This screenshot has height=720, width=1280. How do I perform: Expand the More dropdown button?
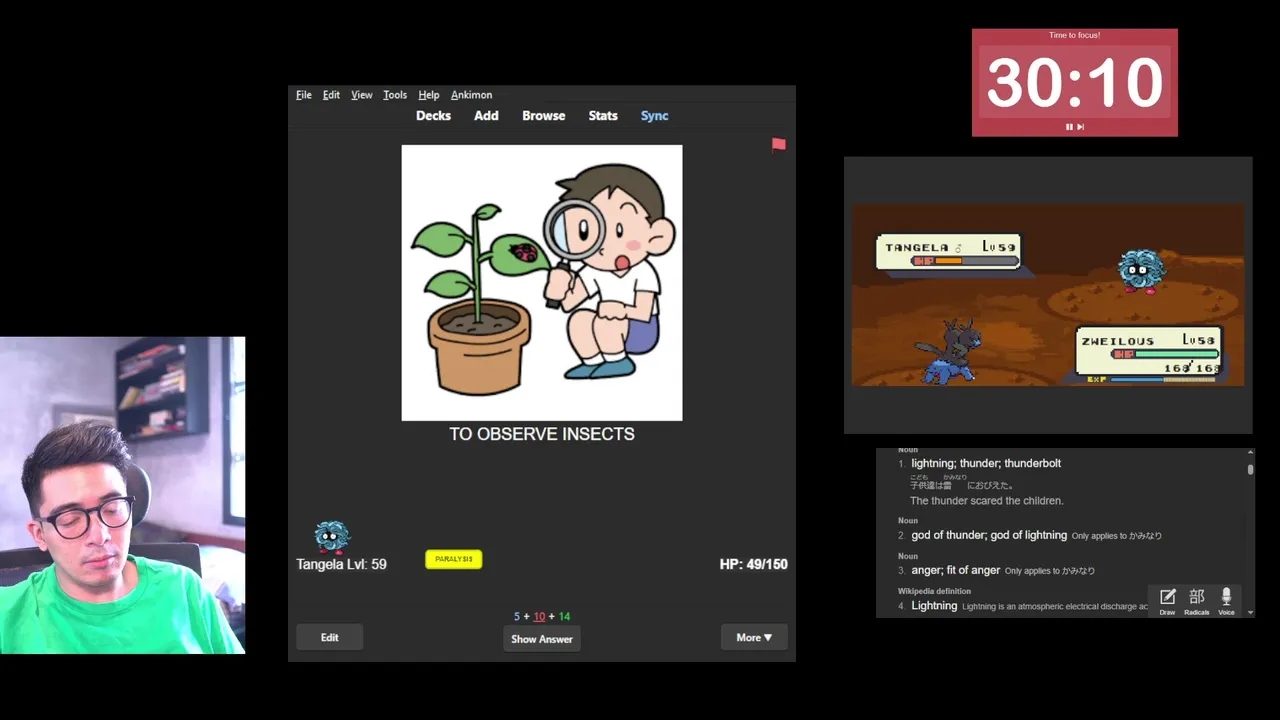coord(754,637)
